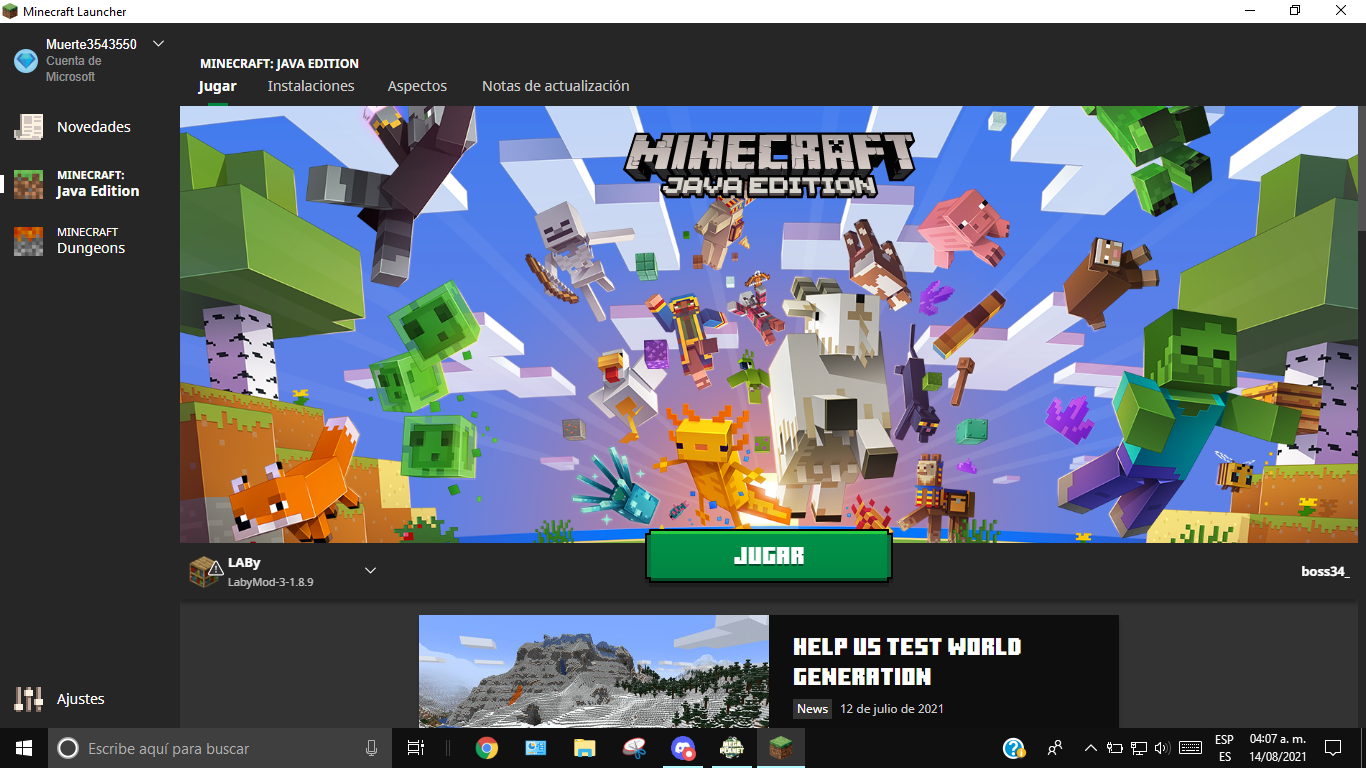Viewport: 1366px width, 768px height.
Task: Click the News tag label
Action: tap(812, 709)
